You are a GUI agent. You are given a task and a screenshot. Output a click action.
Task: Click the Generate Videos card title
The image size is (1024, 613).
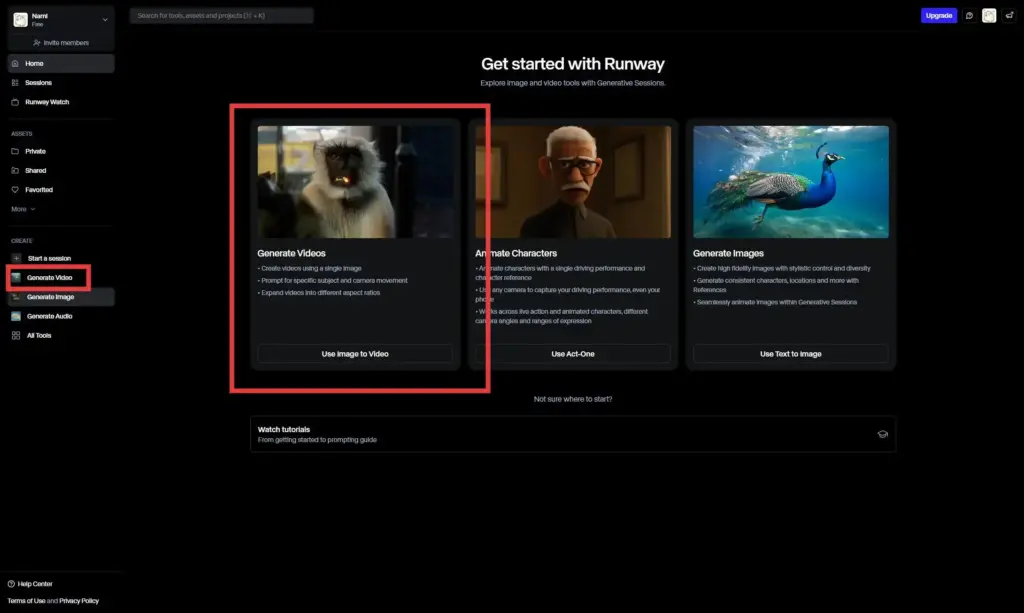click(x=291, y=253)
